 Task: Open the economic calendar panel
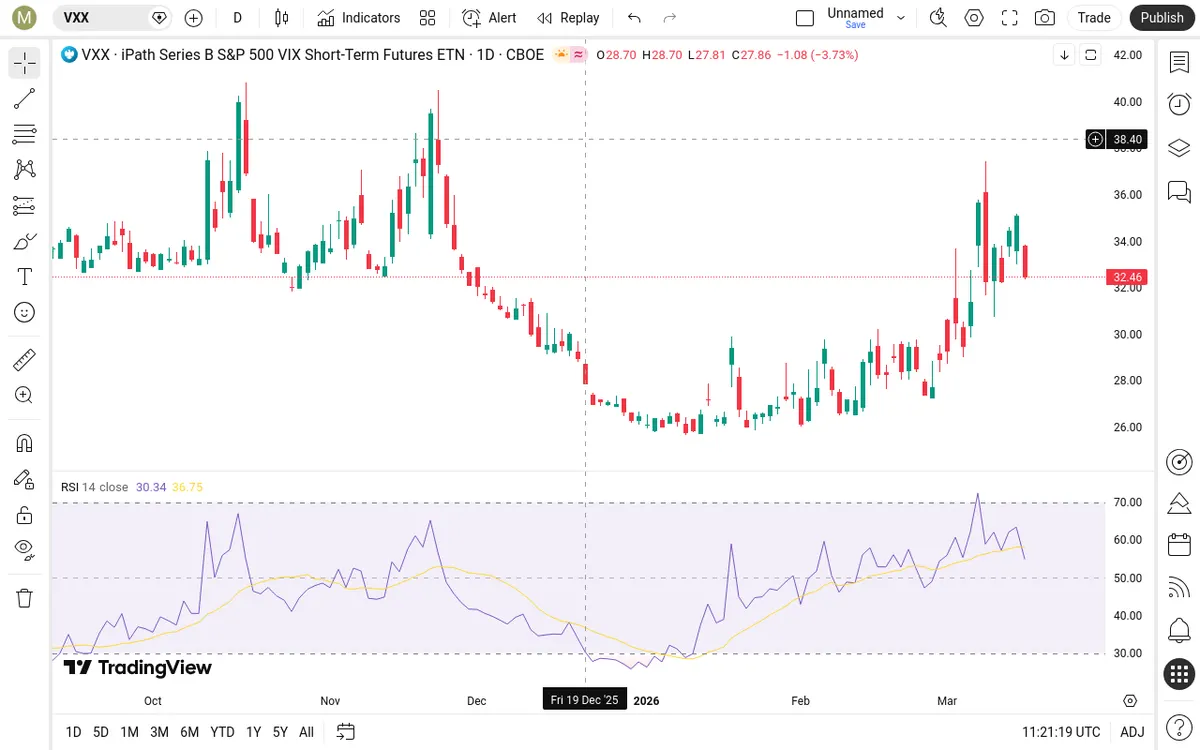click(x=1179, y=545)
